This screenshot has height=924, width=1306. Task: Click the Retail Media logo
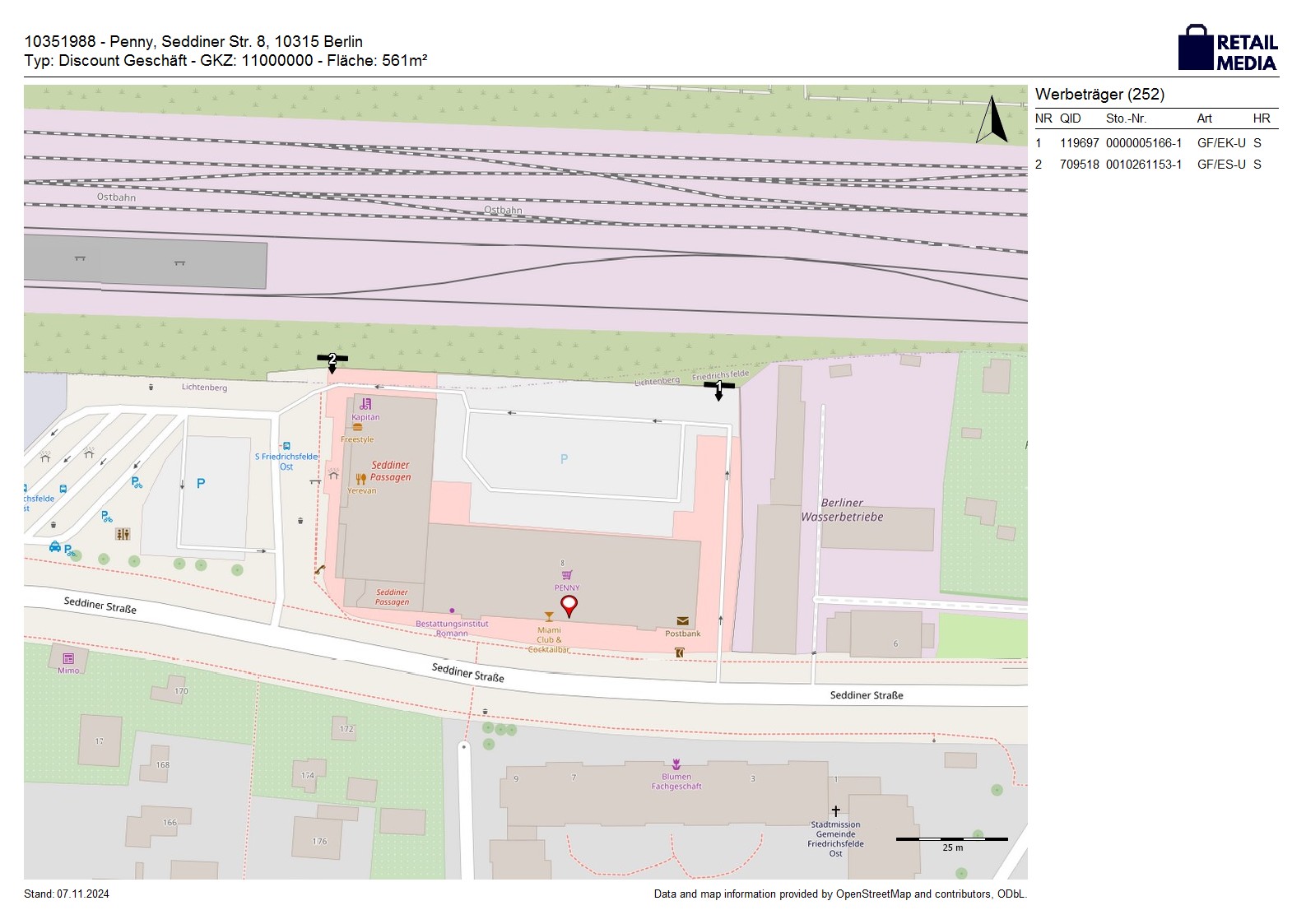[1227, 49]
